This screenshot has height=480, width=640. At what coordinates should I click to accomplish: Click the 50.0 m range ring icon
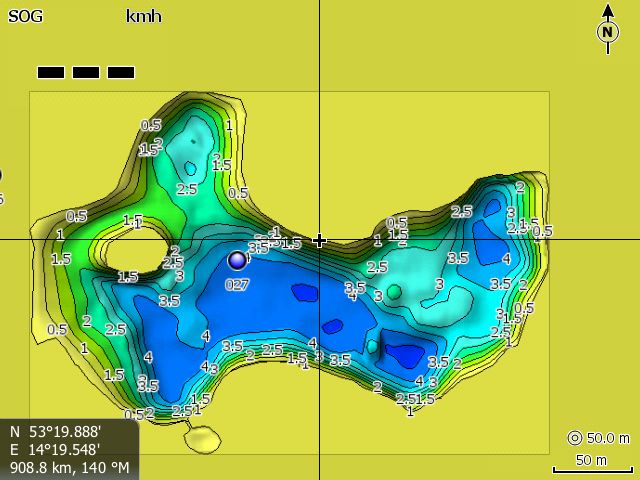(x=574, y=438)
